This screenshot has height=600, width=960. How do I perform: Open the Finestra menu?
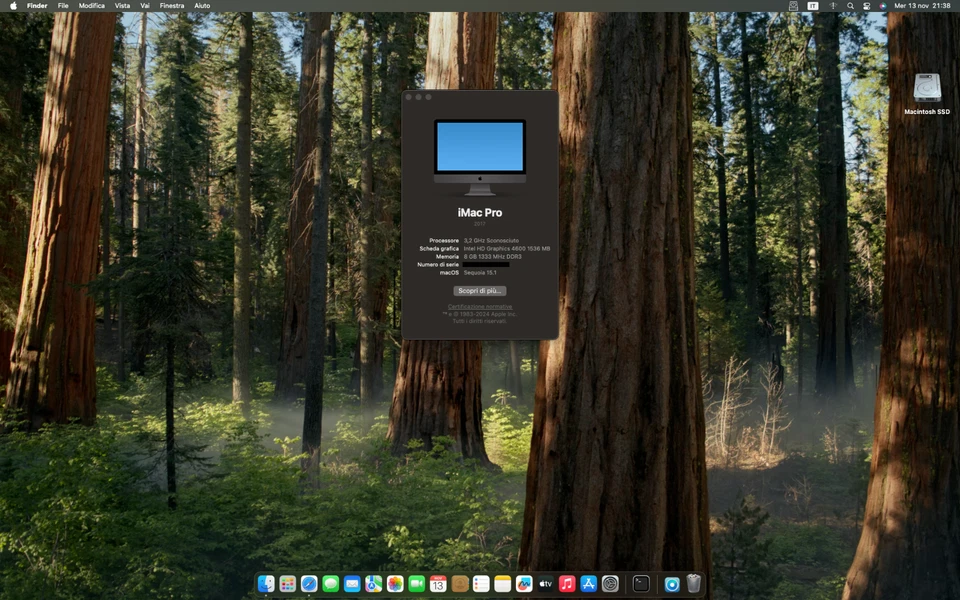tap(171, 6)
